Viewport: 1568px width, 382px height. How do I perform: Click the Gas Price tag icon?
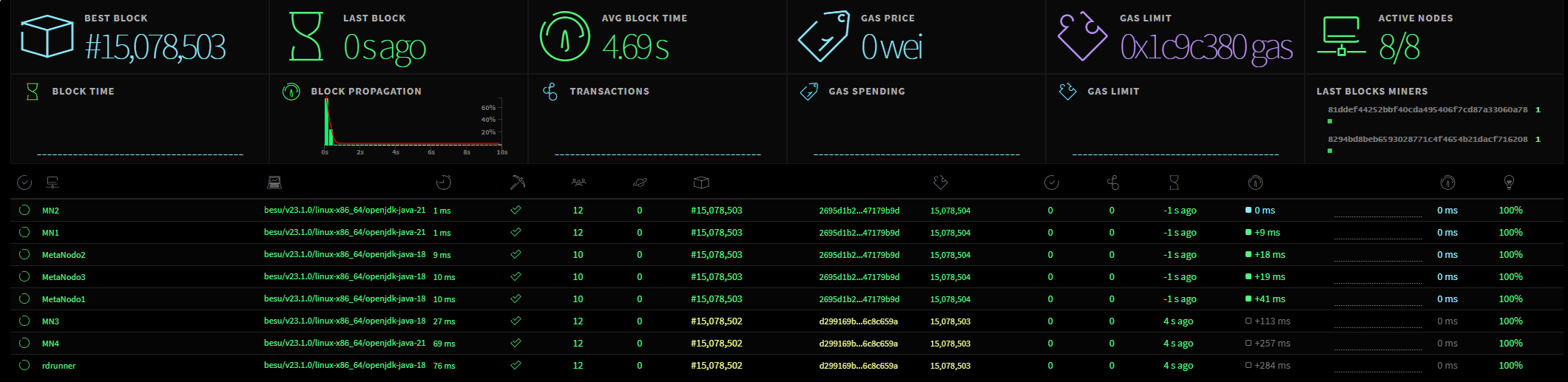tap(824, 36)
